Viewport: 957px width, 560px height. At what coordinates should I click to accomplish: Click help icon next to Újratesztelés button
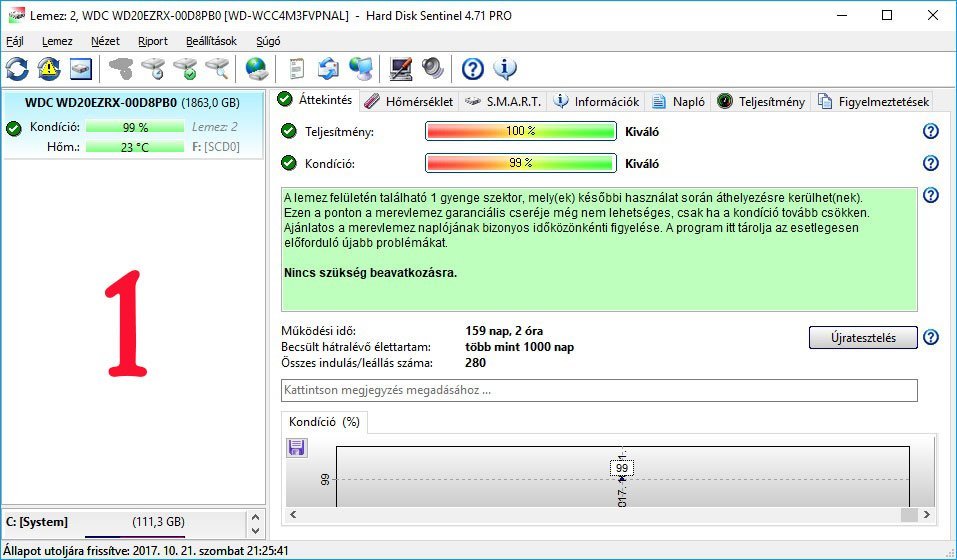931,337
